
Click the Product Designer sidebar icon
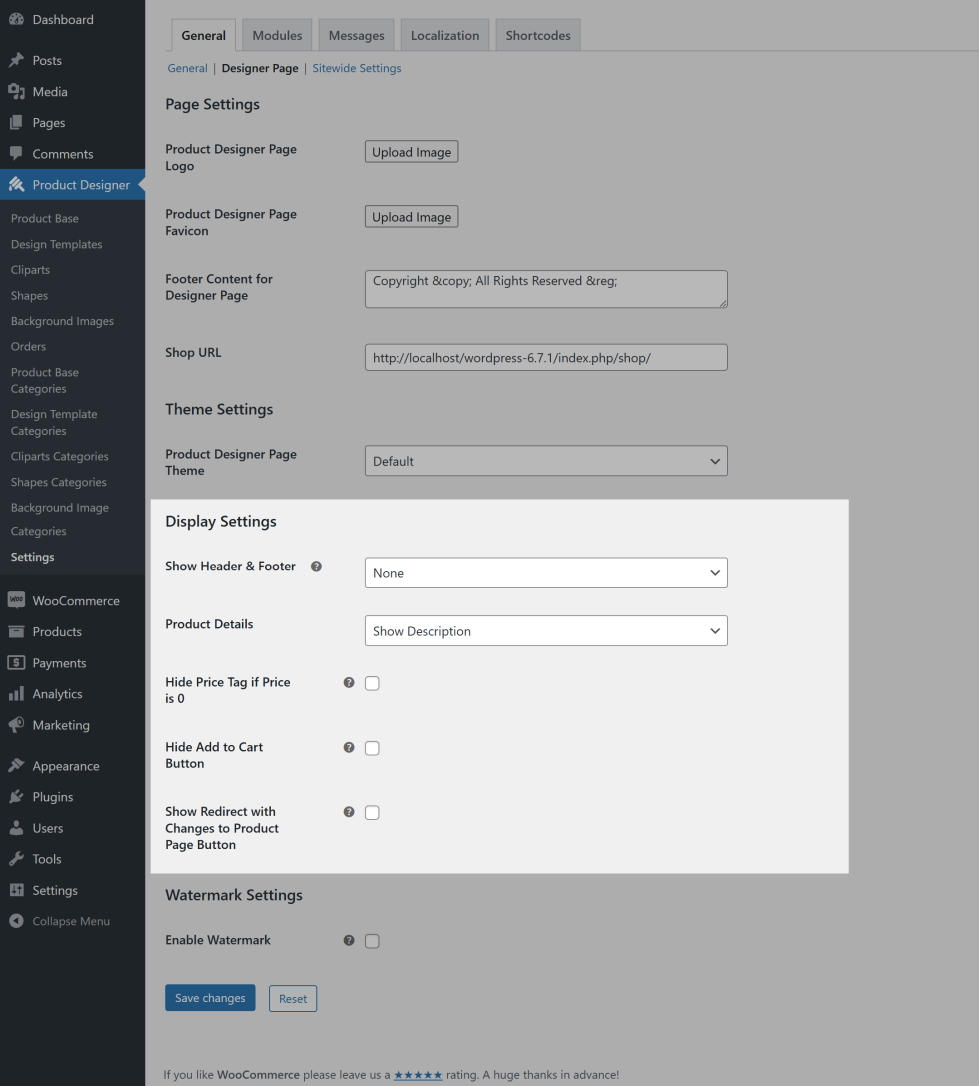pos(16,185)
